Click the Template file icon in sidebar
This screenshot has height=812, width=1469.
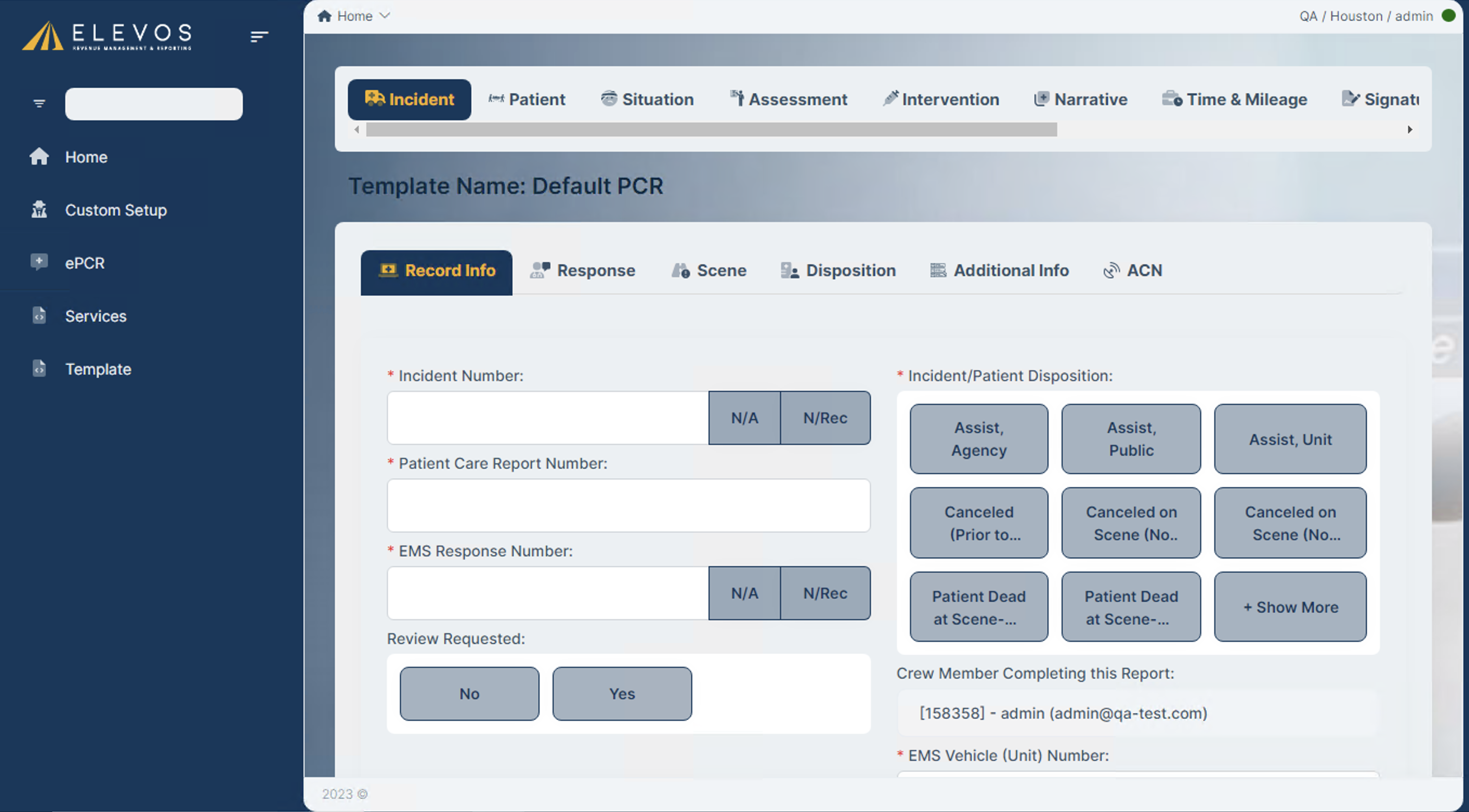pos(40,369)
